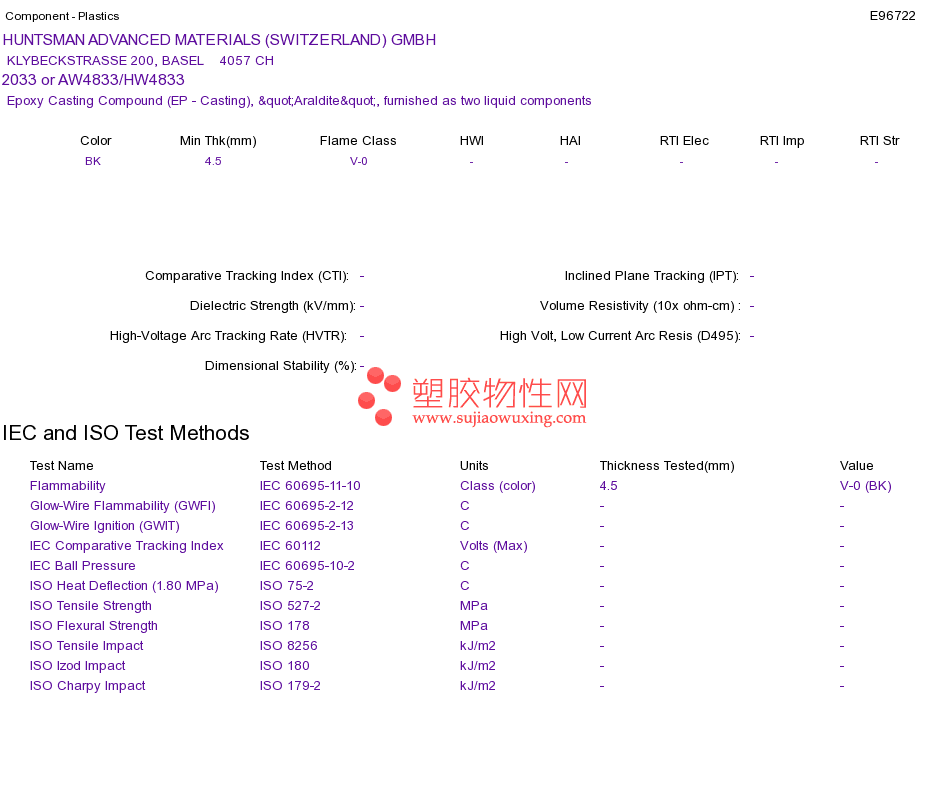Click the Klybeckstrasse 200, Basel address line
The image size is (950, 800).
[x=140, y=61]
